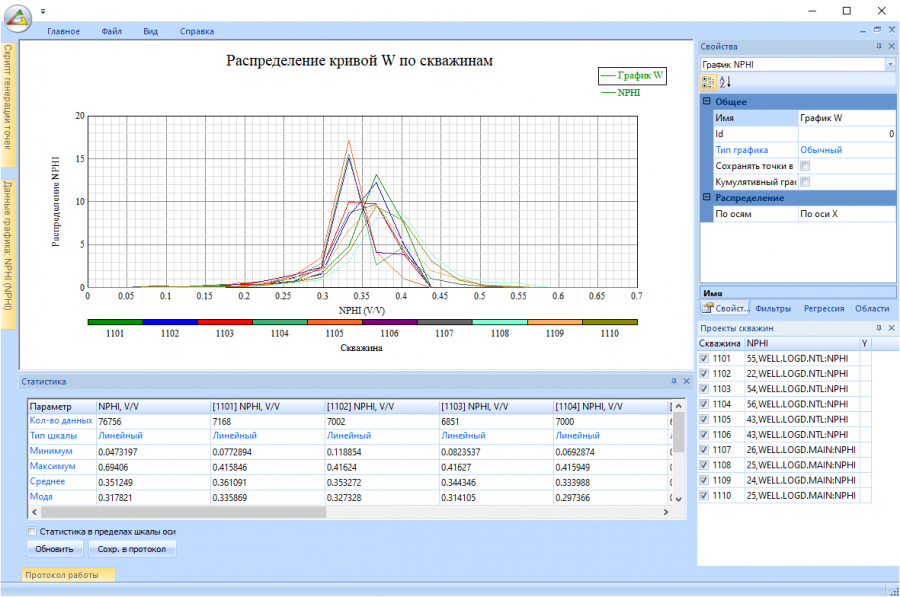Open the Свойства tab with icon
Screen dimensions: 900x597
tap(725, 308)
